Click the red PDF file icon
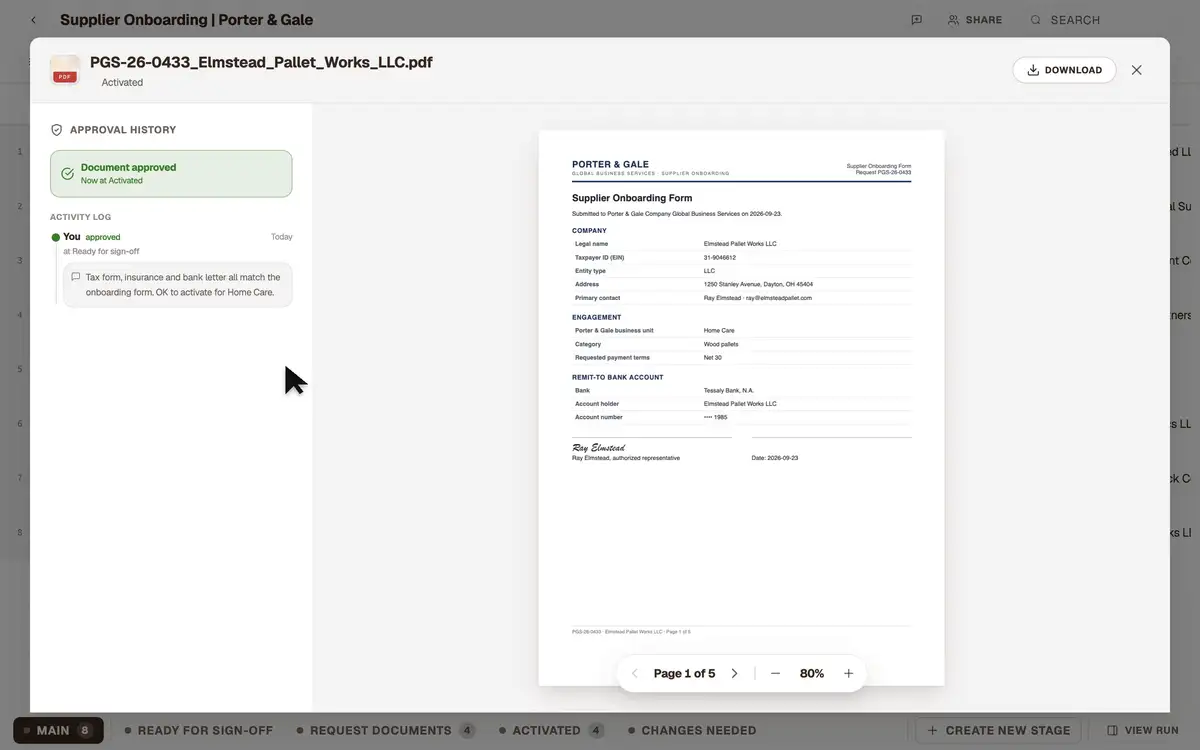The image size is (1200, 750). (x=65, y=70)
